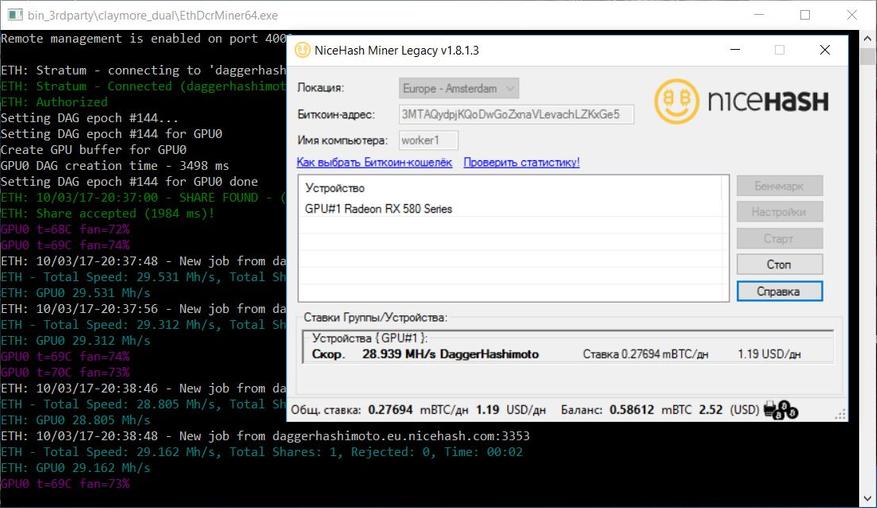Click the console window icon for EthDcrMiner64.exe
The height and width of the screenshot is (508, 877).
pos(13,15)
